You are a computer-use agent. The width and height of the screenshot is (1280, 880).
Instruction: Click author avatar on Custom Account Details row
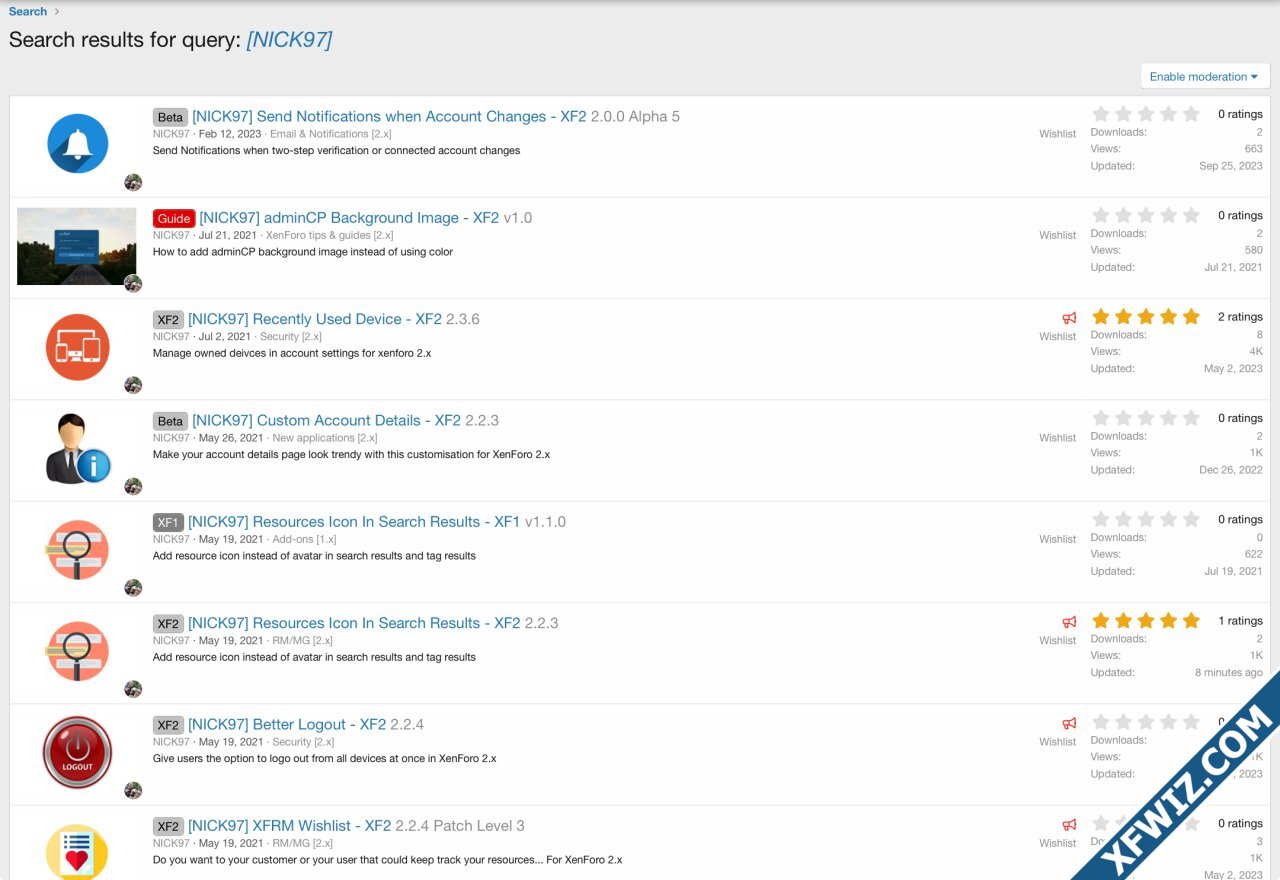click(x=133, y=486)
